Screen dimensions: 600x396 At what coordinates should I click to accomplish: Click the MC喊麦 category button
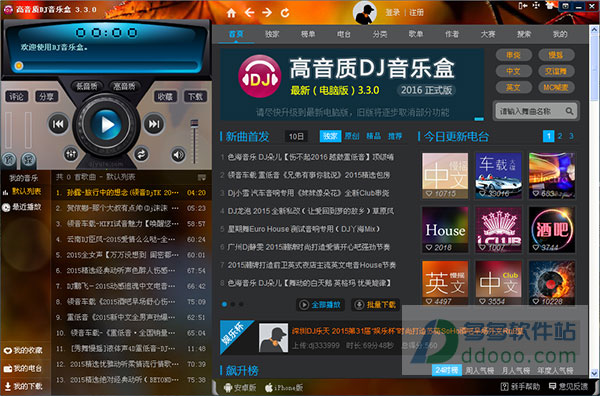click(x=556, y=87)
